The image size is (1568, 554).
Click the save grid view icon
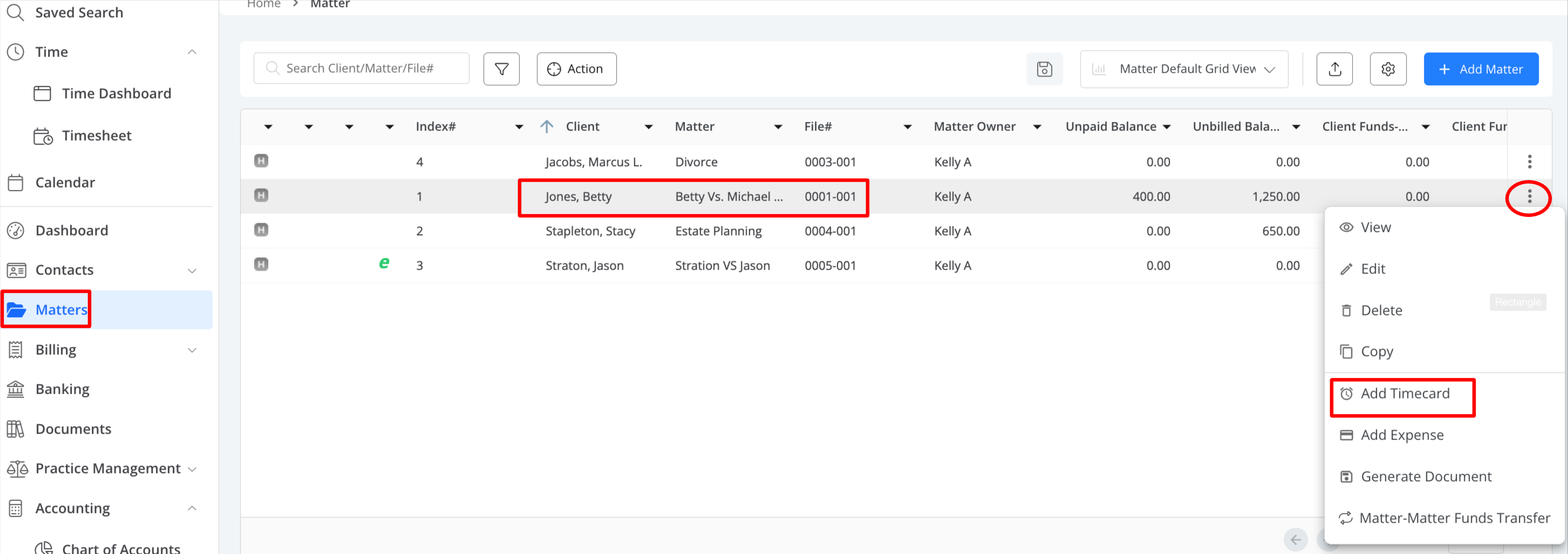click(x=1044, y=69)
